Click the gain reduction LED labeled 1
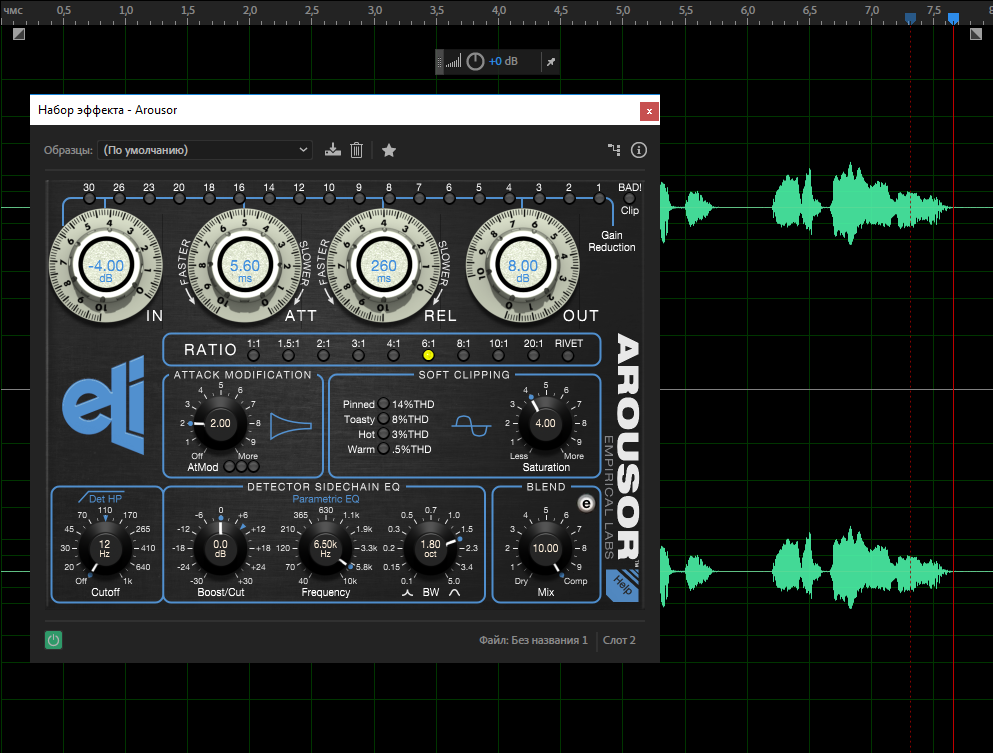 tap(598, 199)
